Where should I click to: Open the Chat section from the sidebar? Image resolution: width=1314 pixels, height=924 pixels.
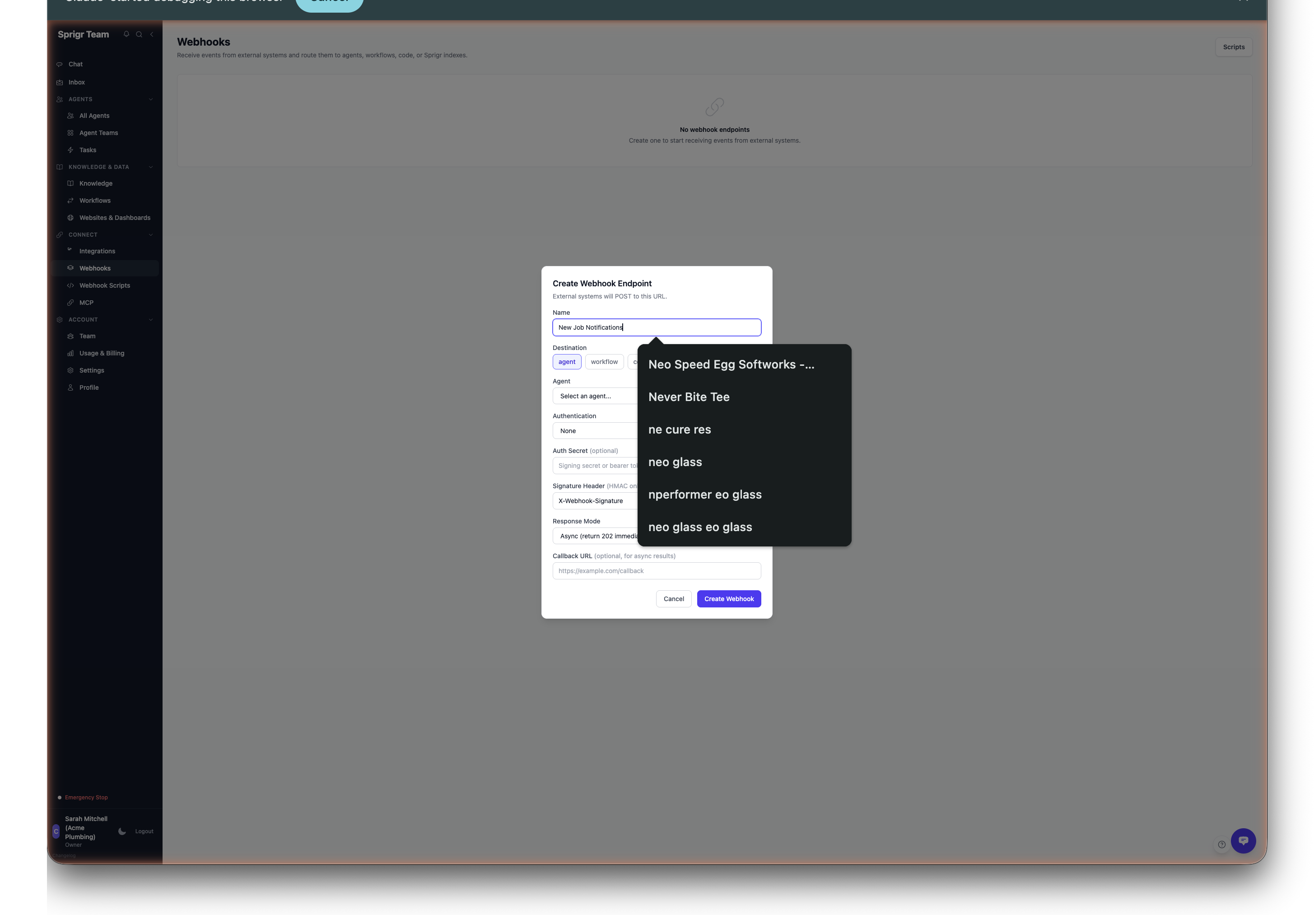(x=75, y=64)
